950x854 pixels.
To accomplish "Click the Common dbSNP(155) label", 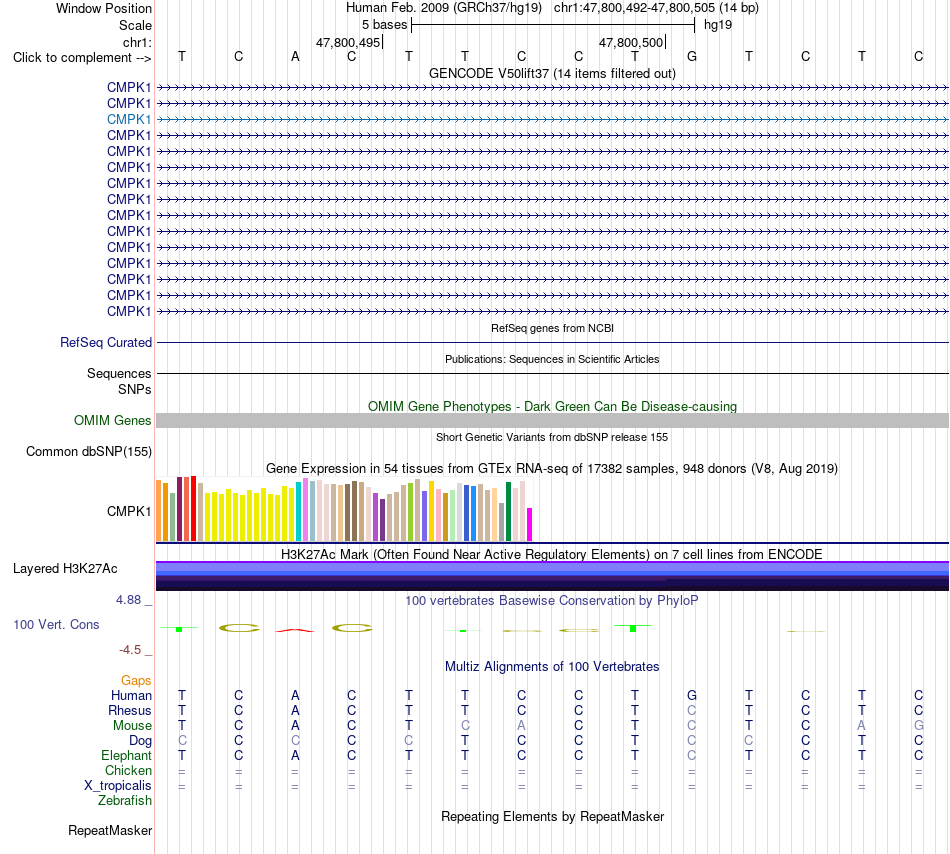I will pos(89,451).
